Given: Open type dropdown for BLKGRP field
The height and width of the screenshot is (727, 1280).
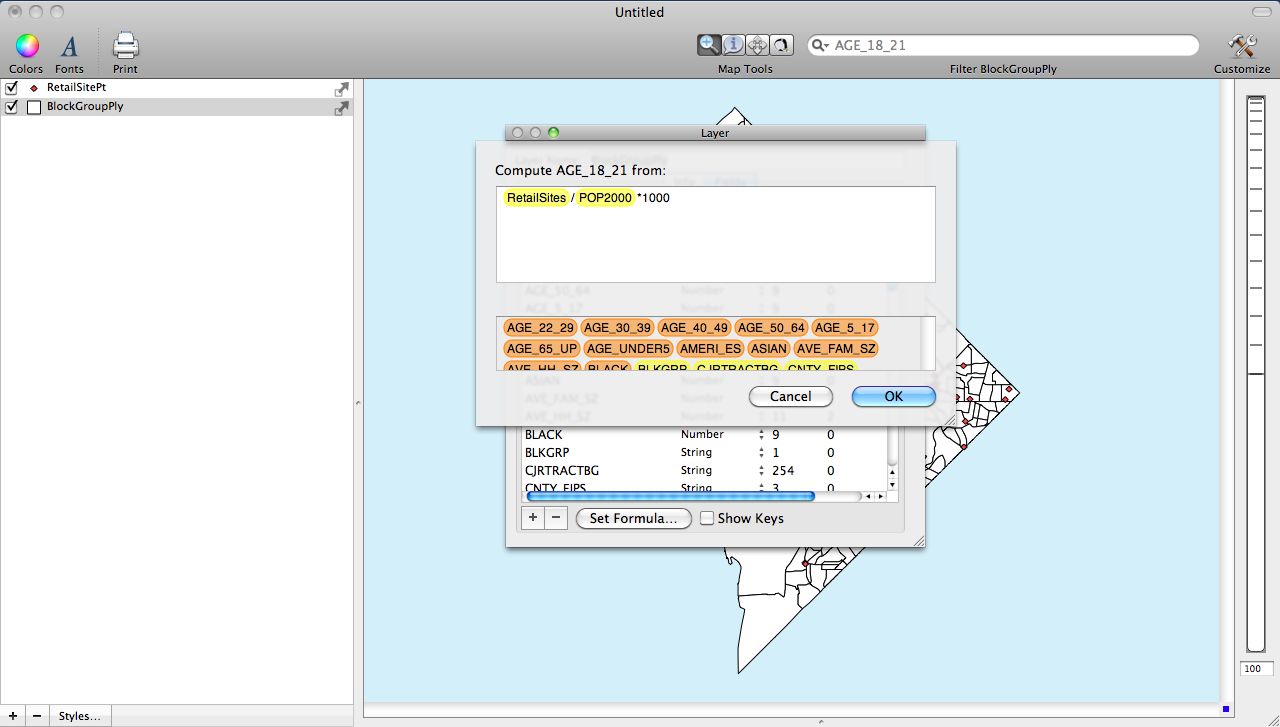Looking at the screenshot, I should [761, 453].
